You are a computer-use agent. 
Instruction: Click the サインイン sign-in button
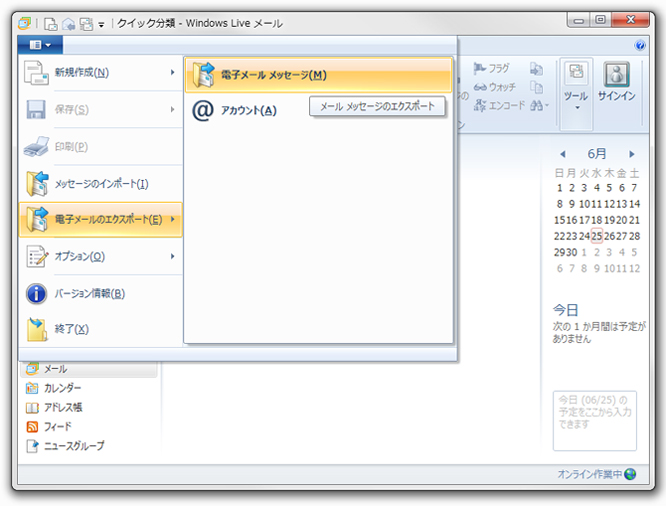[x=617, y=82]
